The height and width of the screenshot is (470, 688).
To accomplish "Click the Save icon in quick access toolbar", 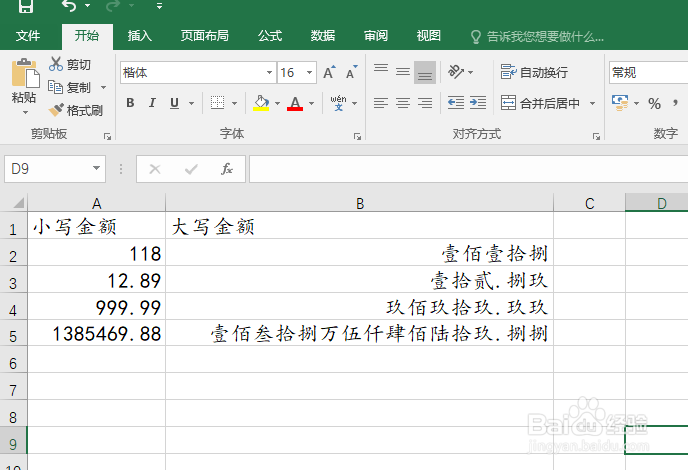I will pos(25,6).
